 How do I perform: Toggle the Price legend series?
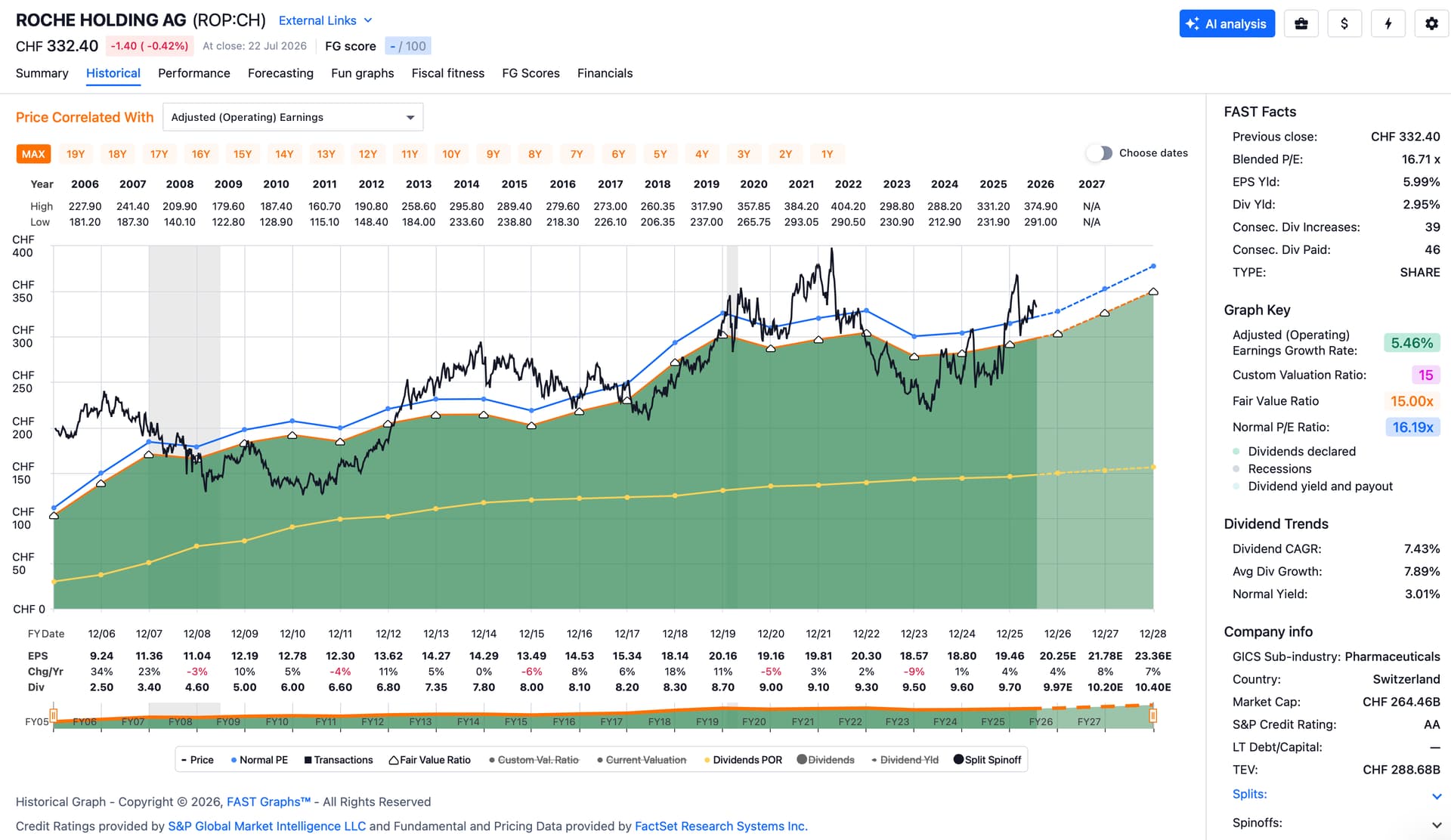point(197,760)
